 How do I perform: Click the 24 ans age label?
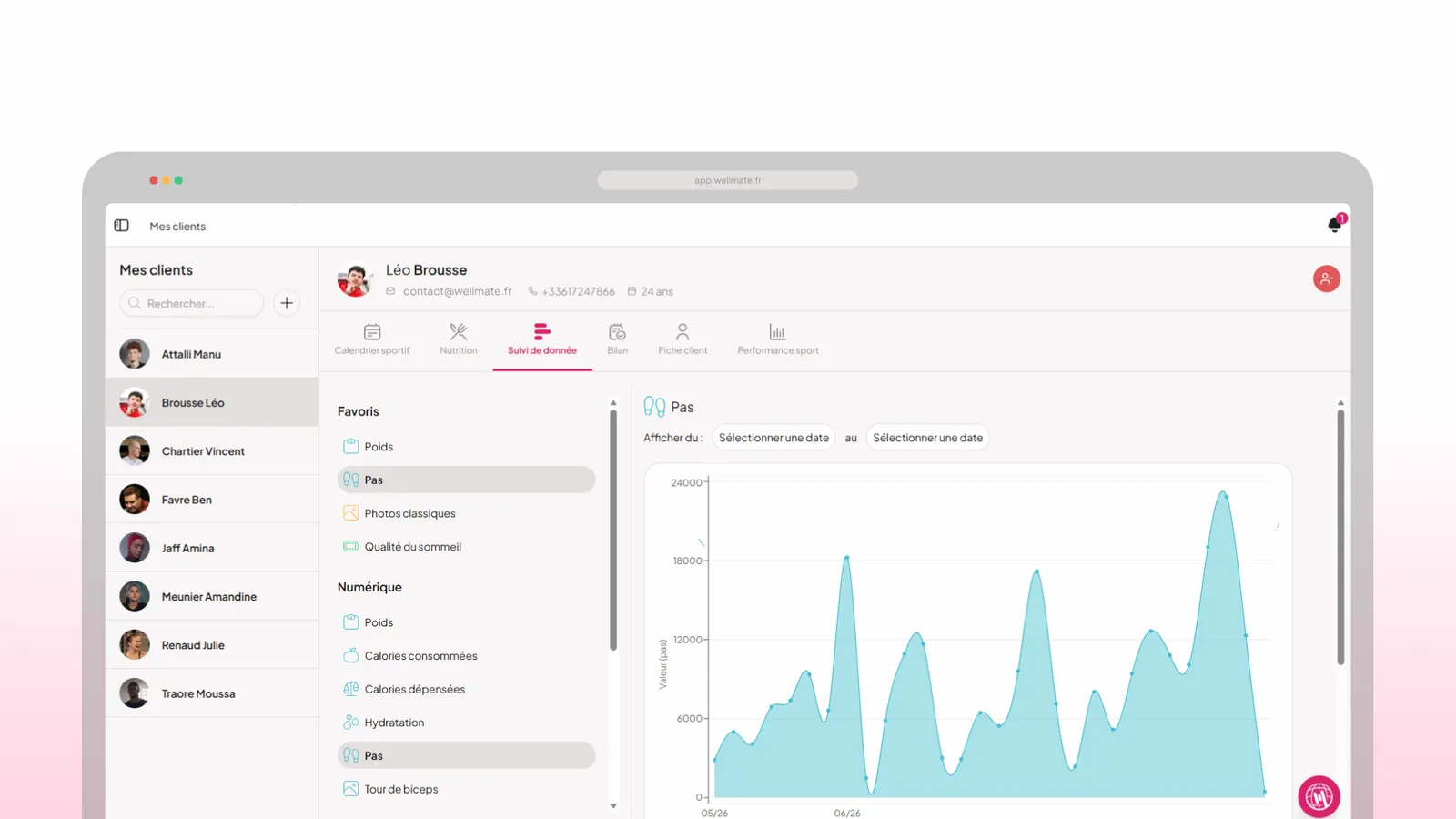tap(656, 291)
